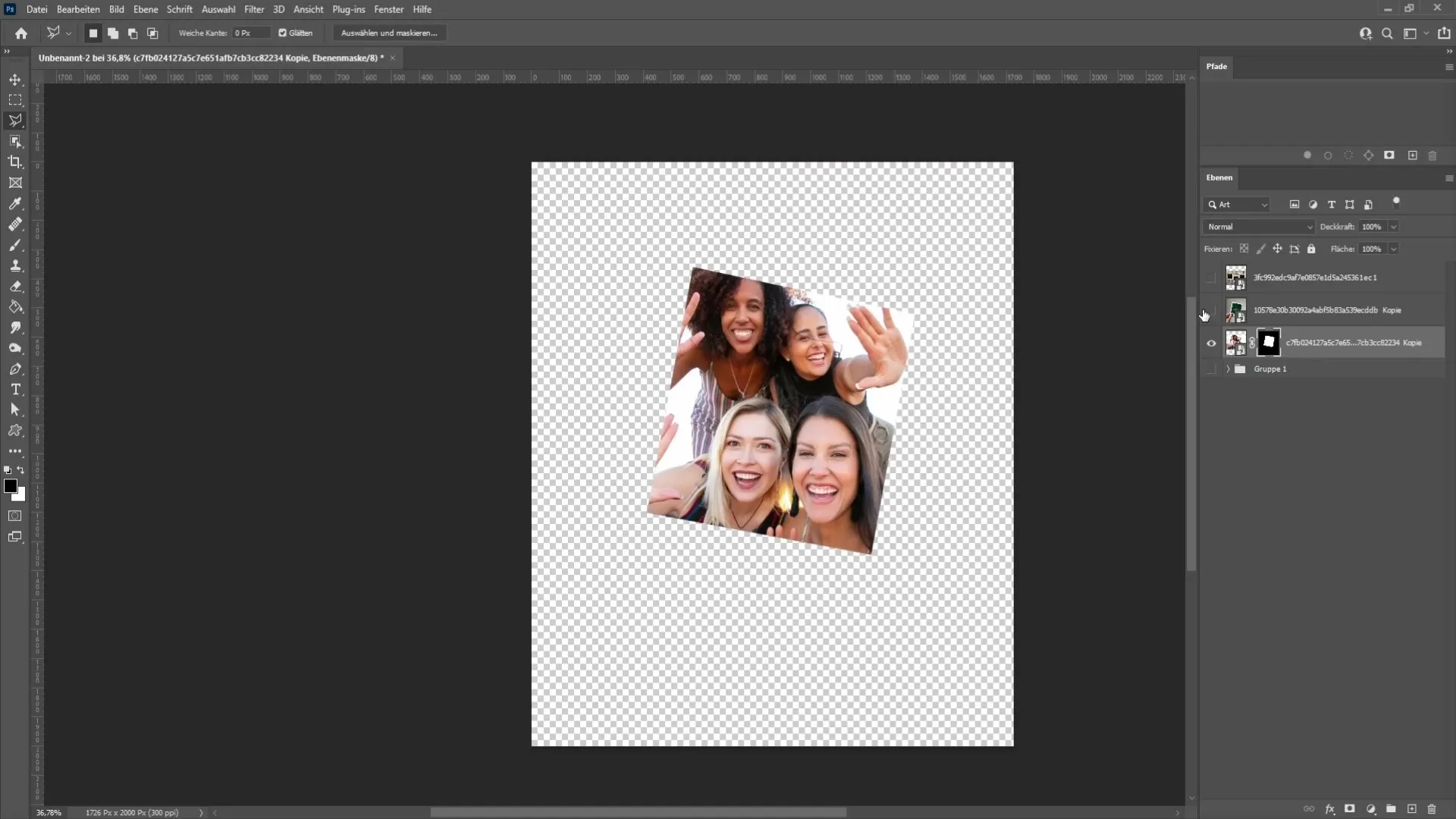Select the Eraser tool
This screenshot has height=819, width=1456.
click(15, 286)
